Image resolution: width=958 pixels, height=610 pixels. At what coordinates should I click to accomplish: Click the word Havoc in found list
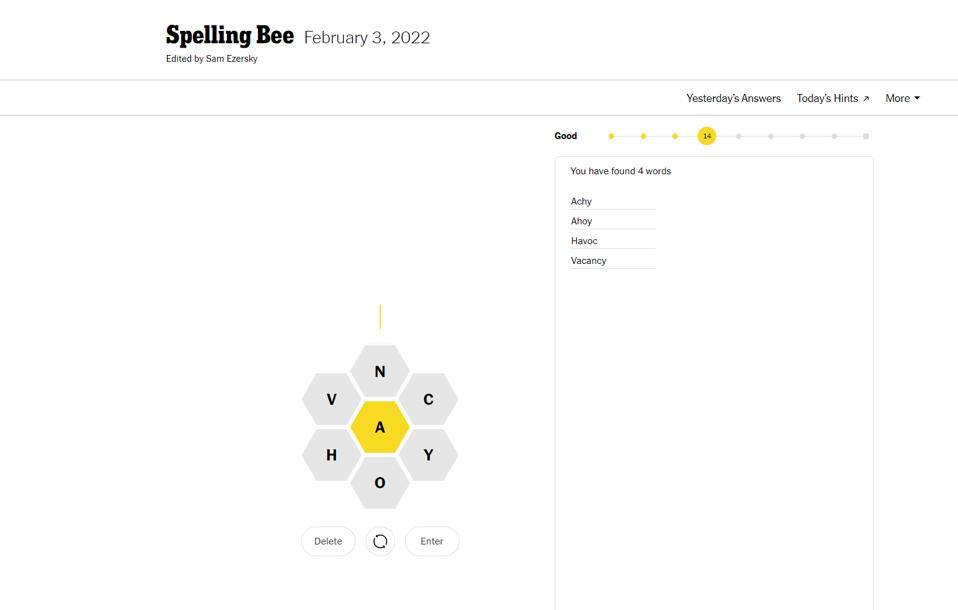(584, 241)
